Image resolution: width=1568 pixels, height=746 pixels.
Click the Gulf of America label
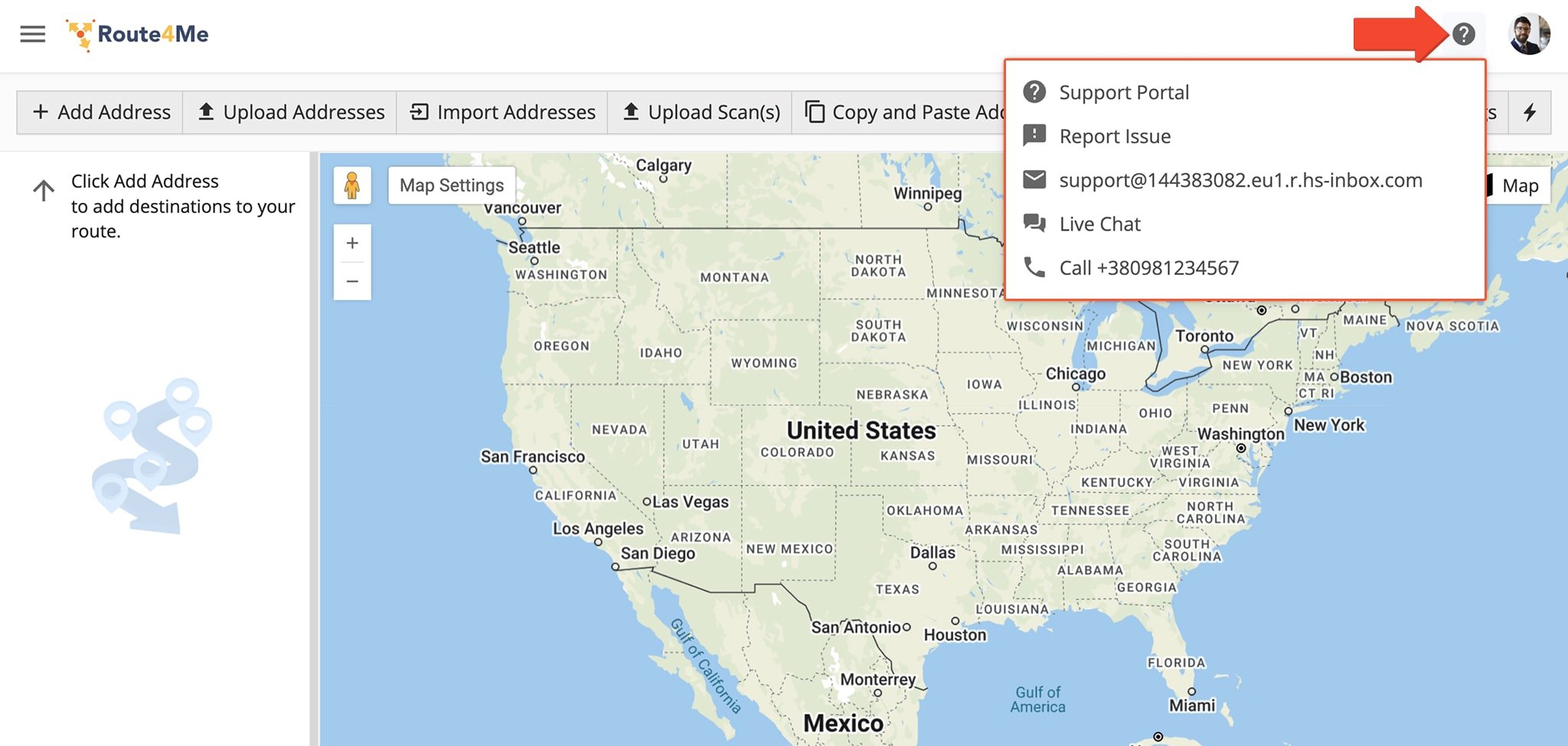[1038, 699]
